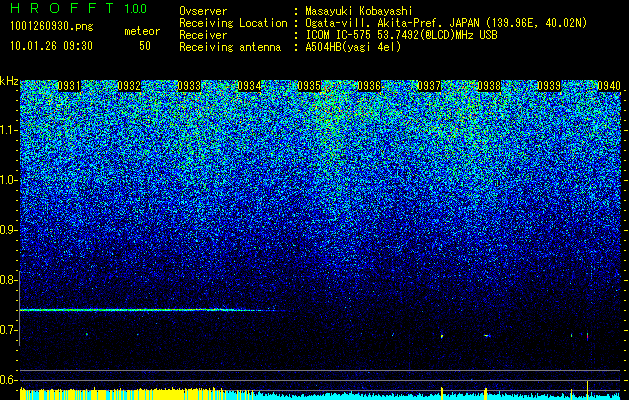
Task: Click the 0936 time marker
Action: 369,86
